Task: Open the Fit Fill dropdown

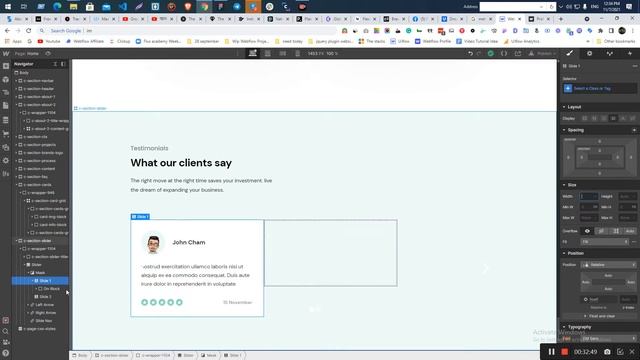Action: pyautogui.click(x=605, y=242)
